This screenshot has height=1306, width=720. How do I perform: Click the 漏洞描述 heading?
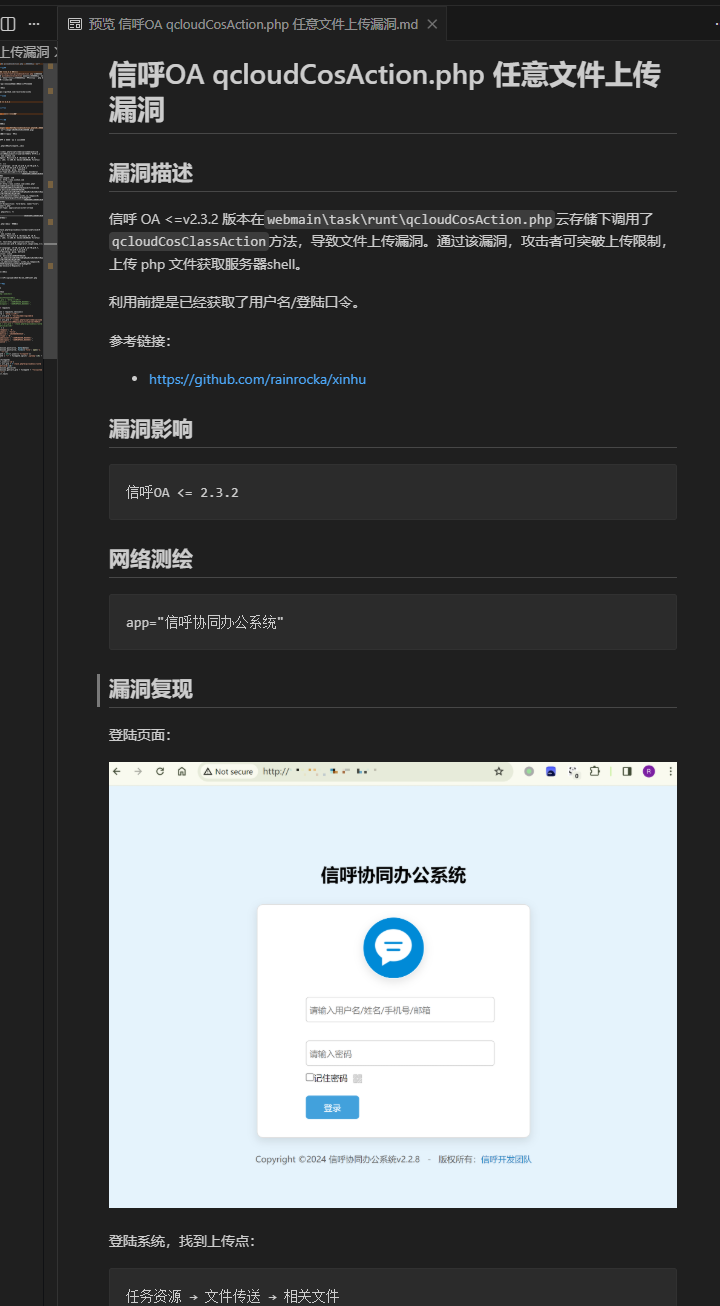pos(151,173)
